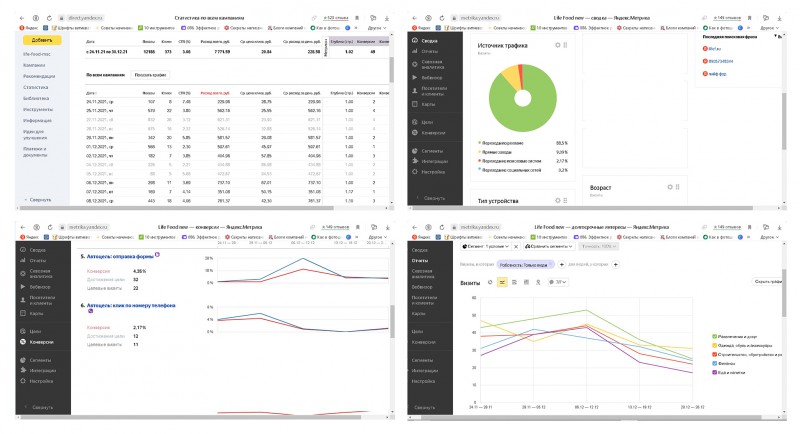Expand Другое bookmarks in Direct statistics window
This screenshot has width=800, height=434.
(377, 28)
